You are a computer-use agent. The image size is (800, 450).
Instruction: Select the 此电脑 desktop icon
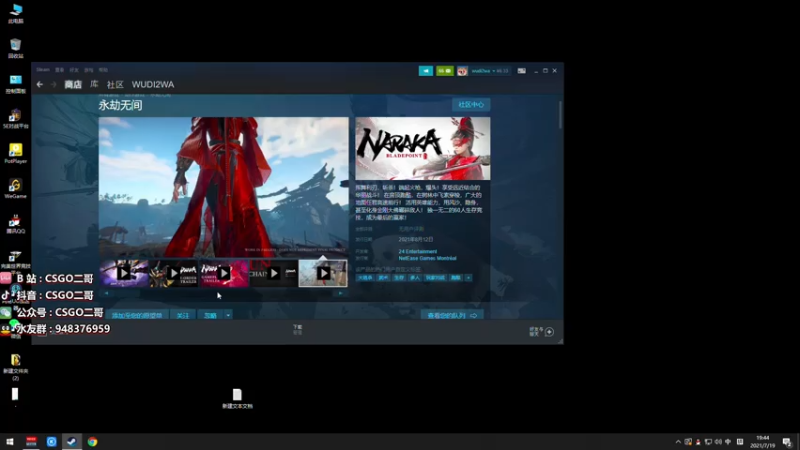[x=15, y=13]
